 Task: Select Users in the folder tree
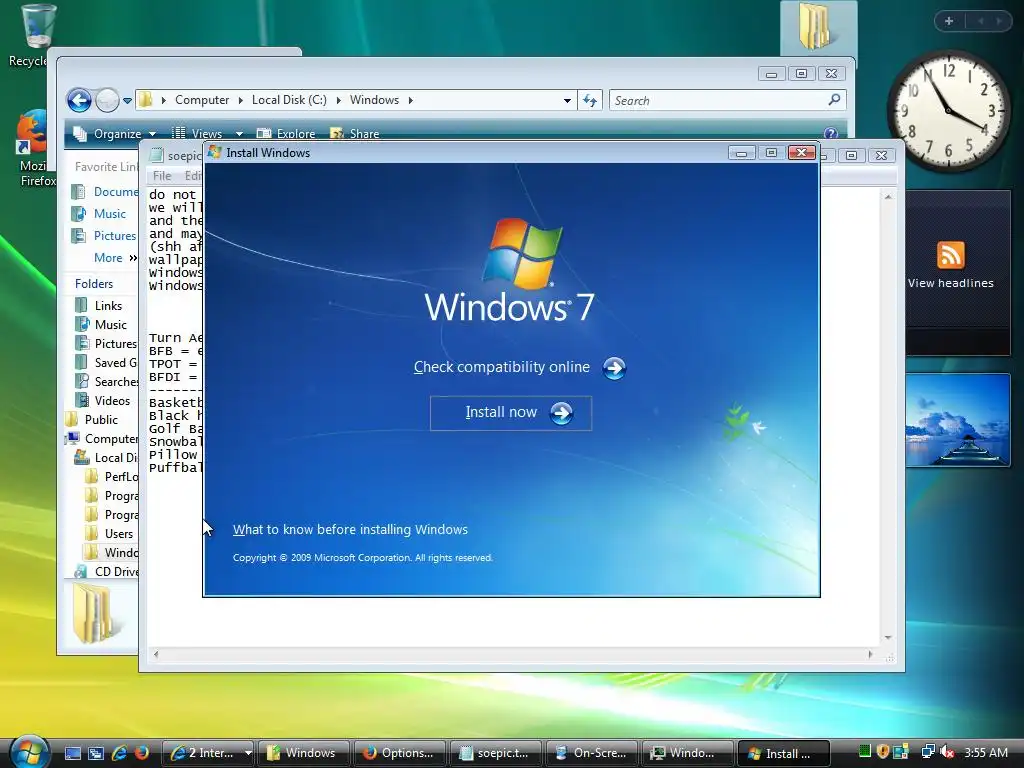109,534
